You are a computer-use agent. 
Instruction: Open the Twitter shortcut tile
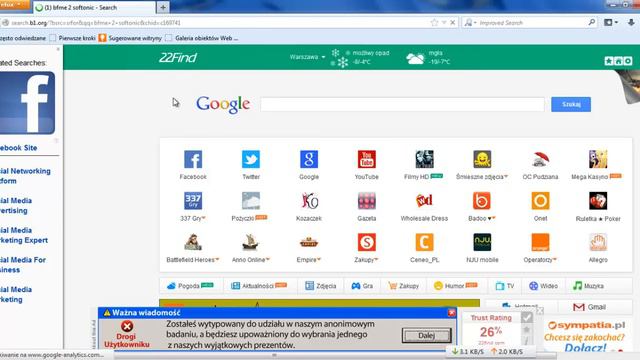click(251, 165)
